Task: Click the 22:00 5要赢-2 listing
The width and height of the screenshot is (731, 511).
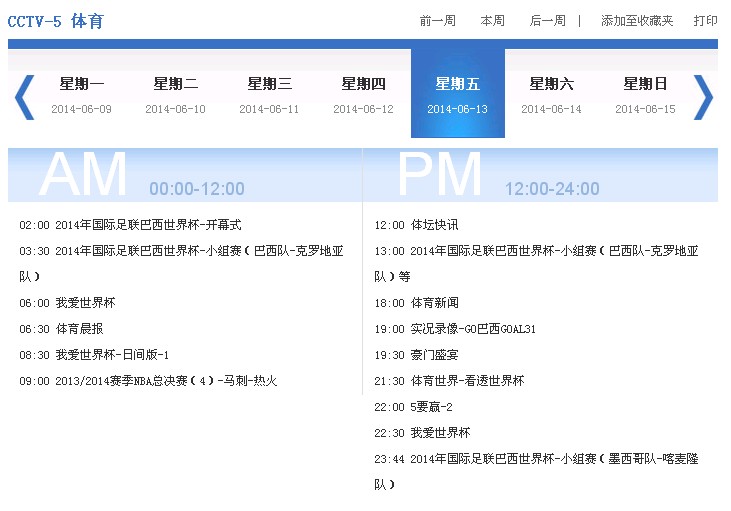Action: tap(413, 407)
